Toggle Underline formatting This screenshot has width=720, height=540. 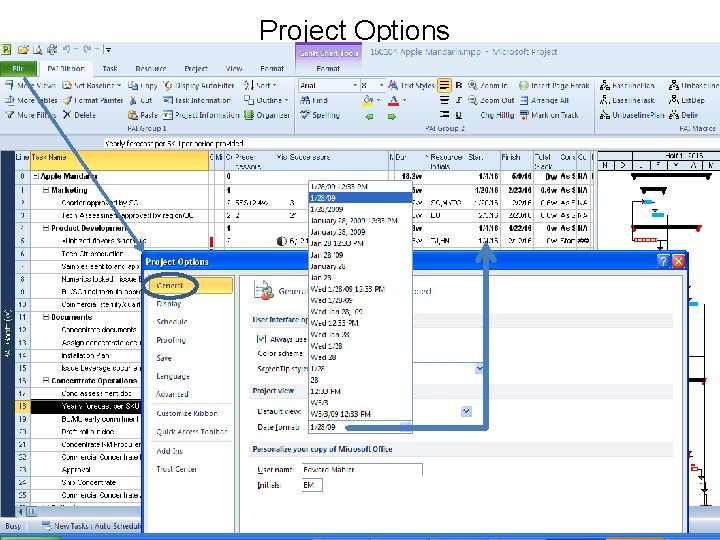458,115
